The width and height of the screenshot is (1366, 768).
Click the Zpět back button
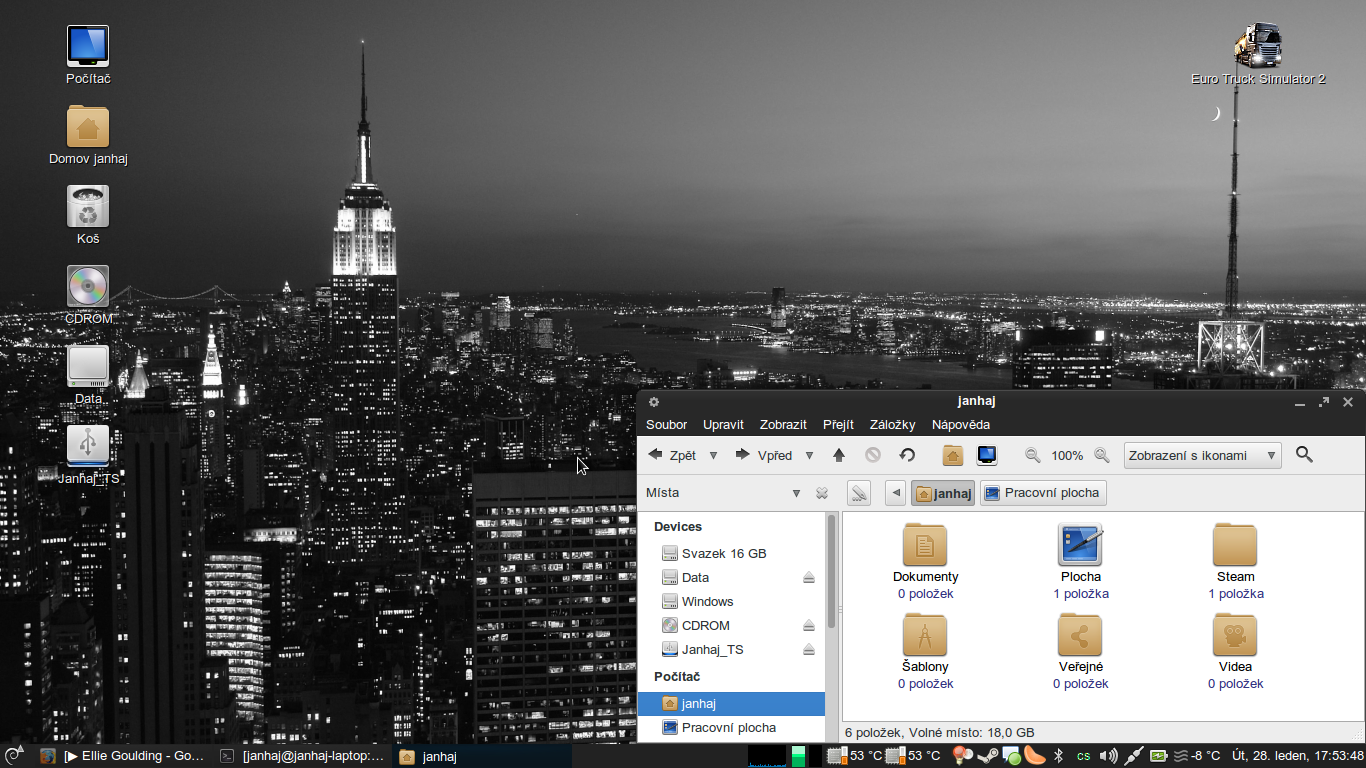[672, 455]
